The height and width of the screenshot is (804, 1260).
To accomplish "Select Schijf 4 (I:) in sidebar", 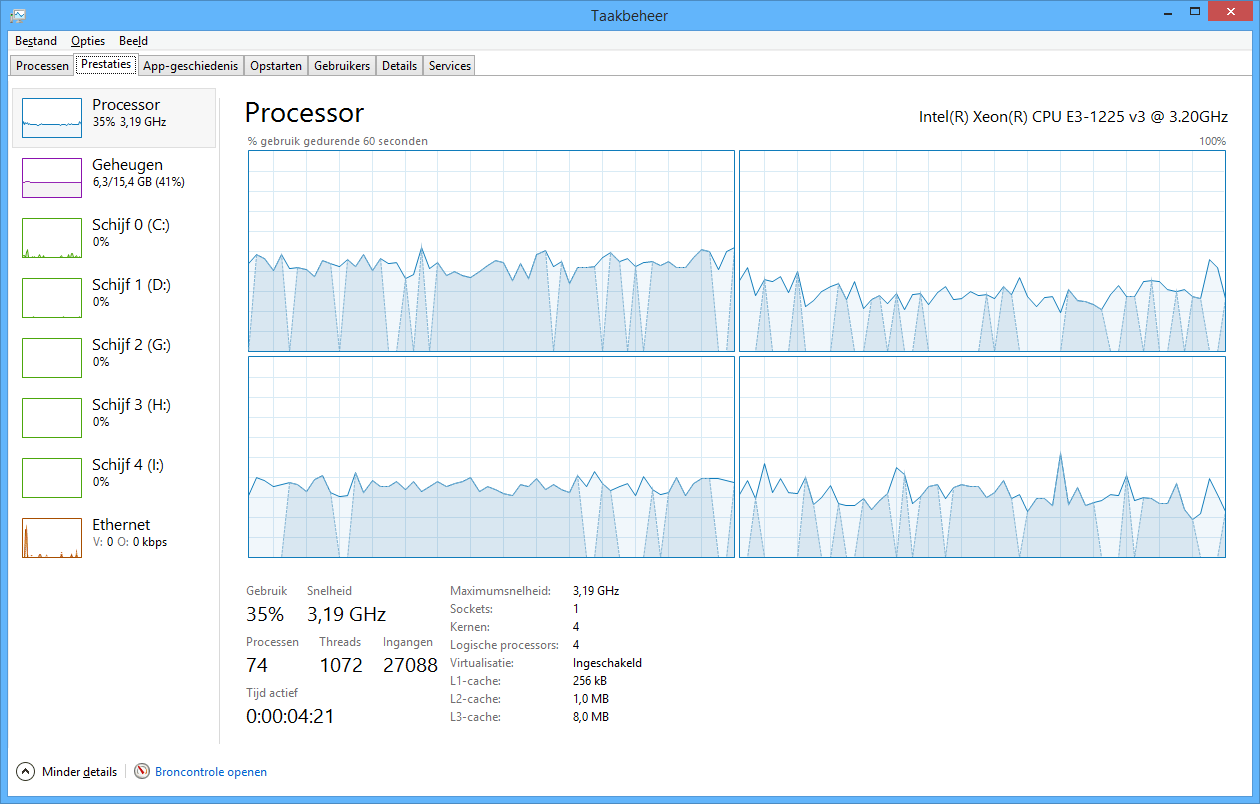I will (113, 478).
